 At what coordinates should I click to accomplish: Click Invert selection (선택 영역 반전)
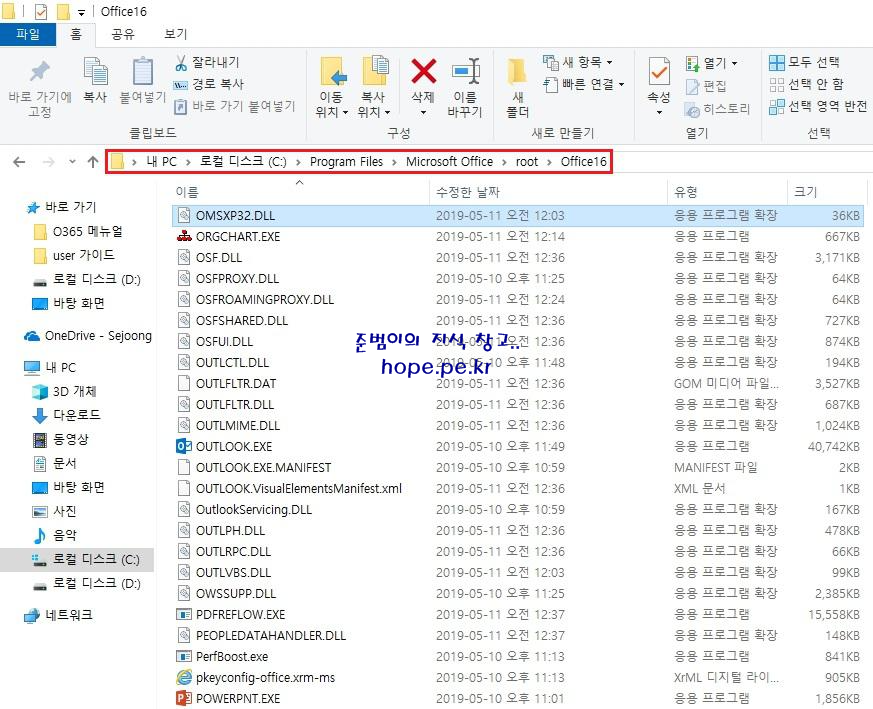pyautogui.click(x=818, y=106)
